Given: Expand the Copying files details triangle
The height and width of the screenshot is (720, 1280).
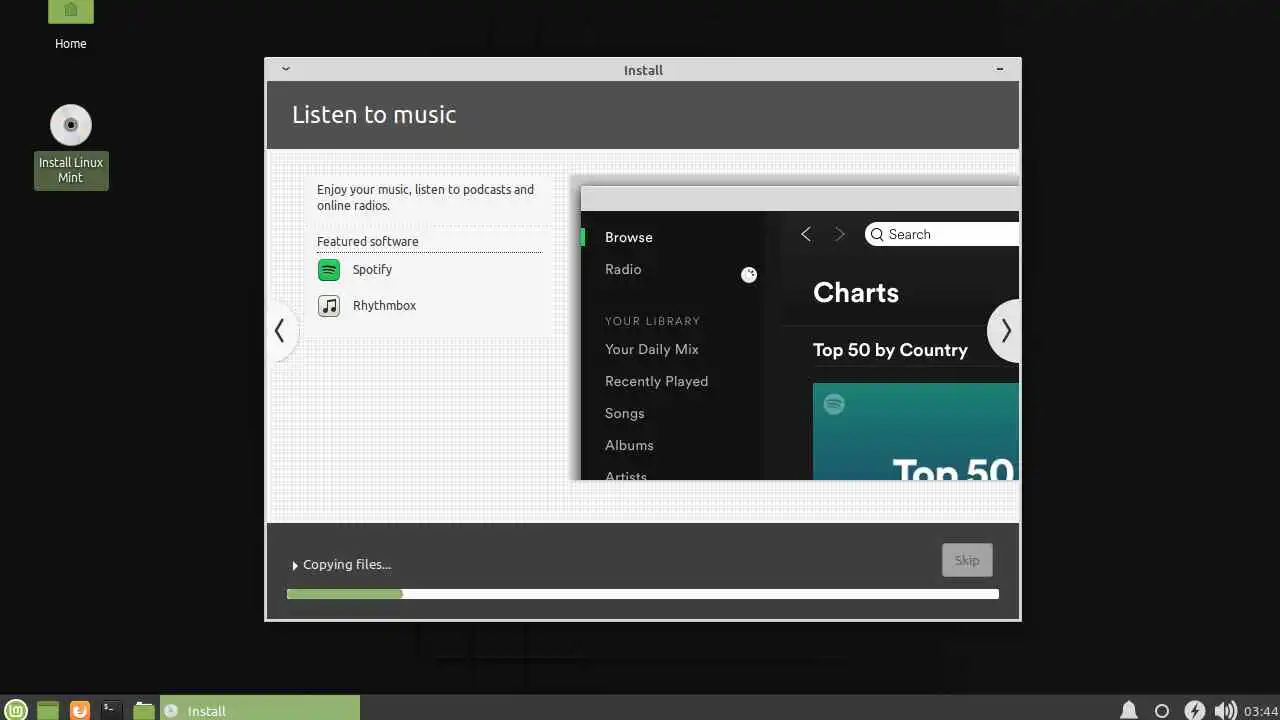Looking at the screenshot, I should 295,566.
